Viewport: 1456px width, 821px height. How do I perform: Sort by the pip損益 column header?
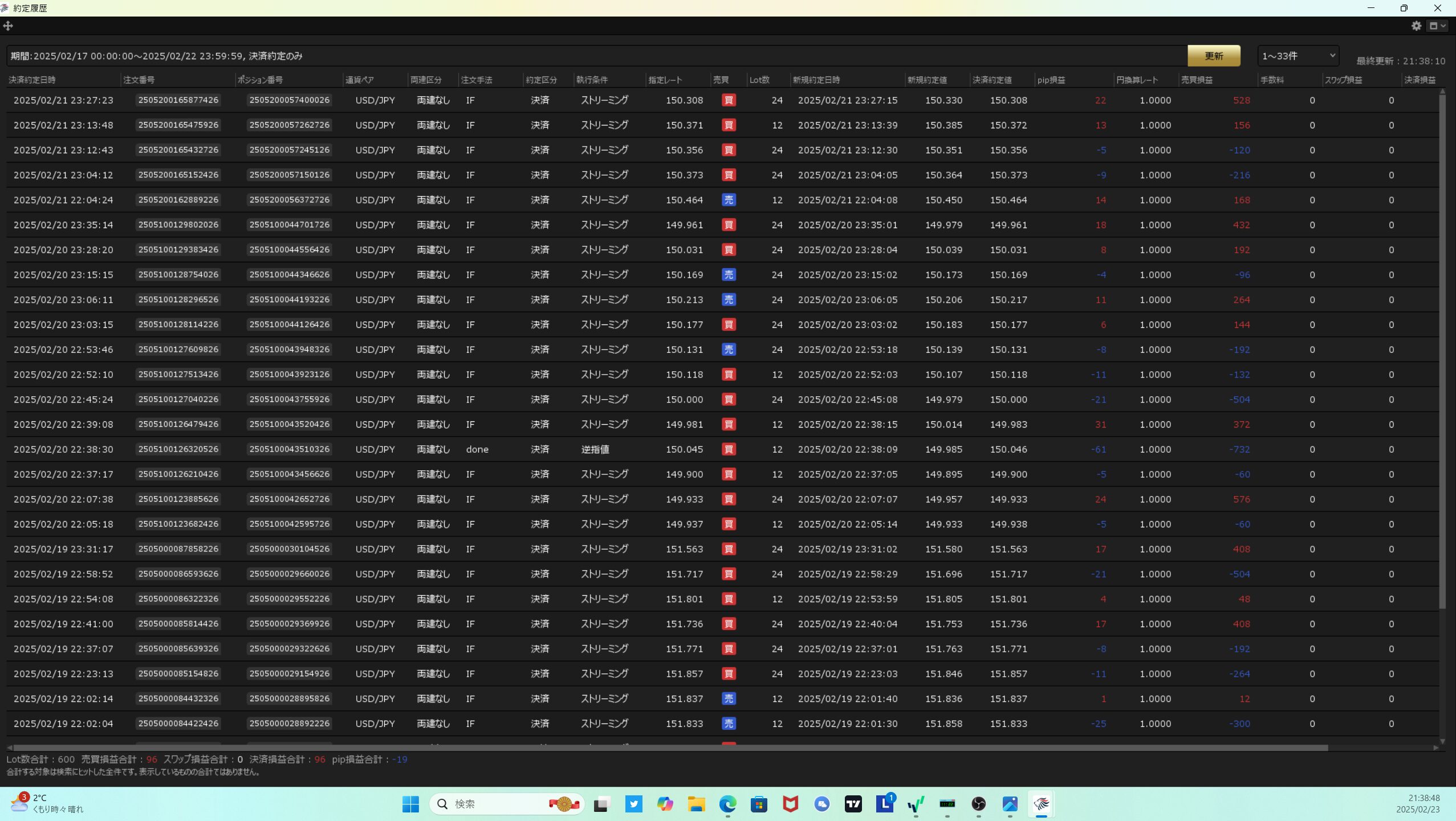pyautogui.click(x=1051, y=80)
